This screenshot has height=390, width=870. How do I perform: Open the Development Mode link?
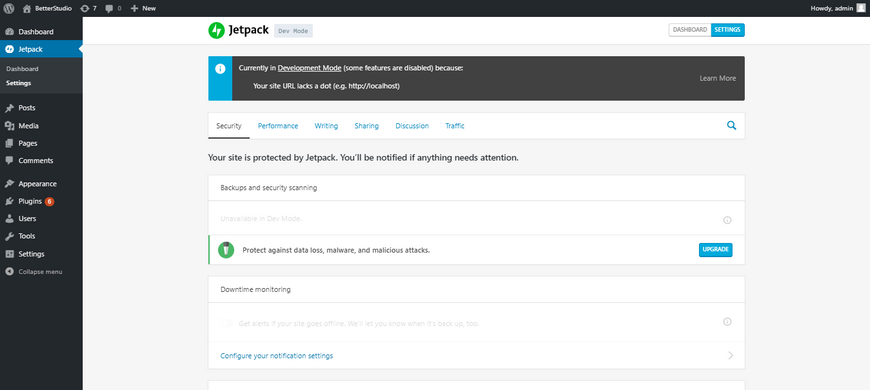pyautogui.click(x=310, y=68)
